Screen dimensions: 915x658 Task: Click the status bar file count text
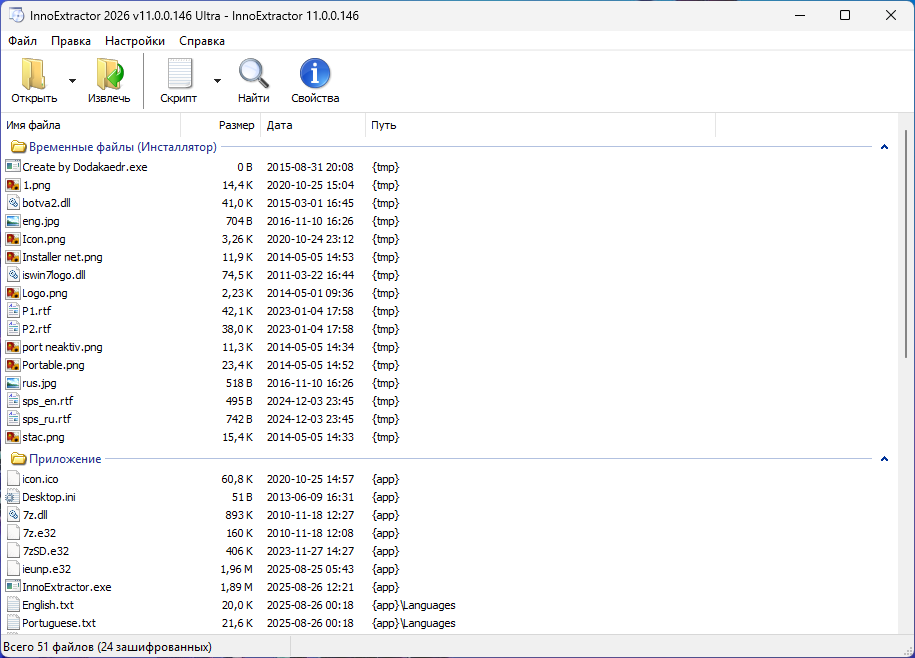point(107,647)
